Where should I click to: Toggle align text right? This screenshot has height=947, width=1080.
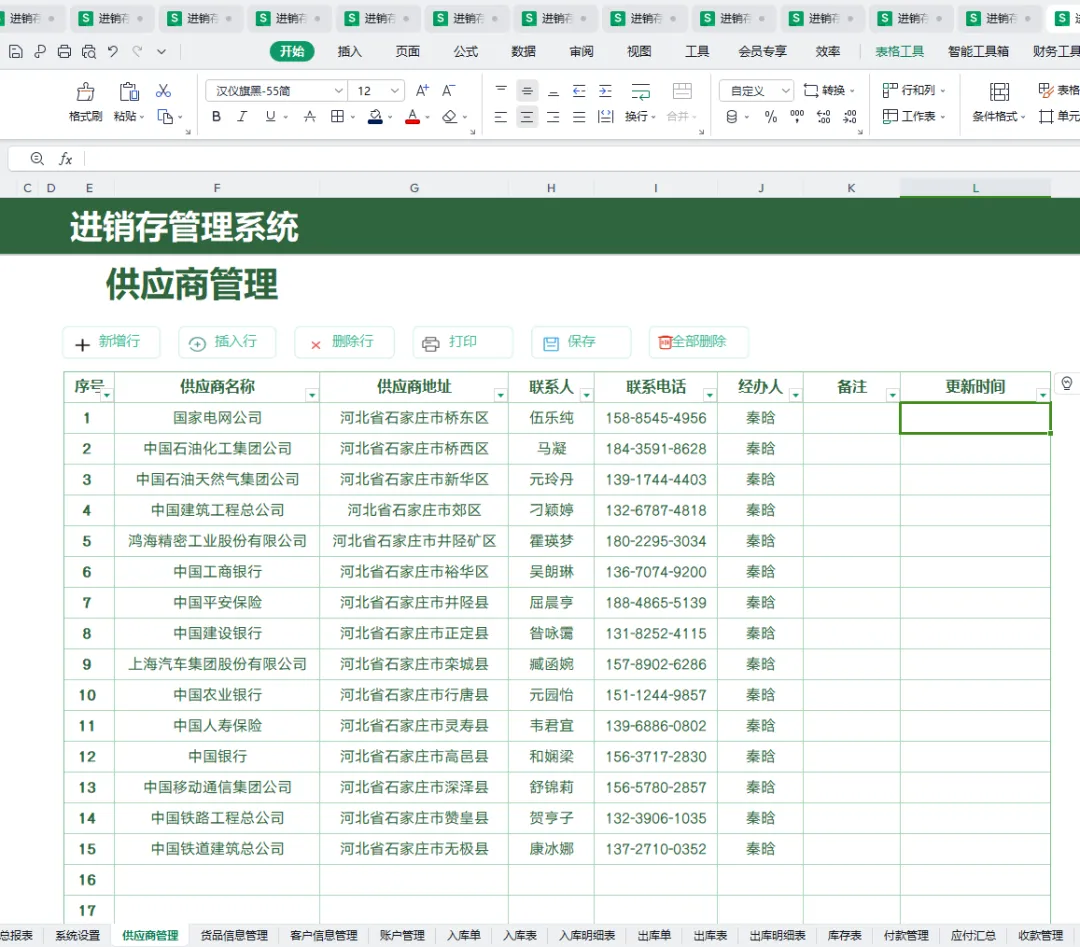[553, 116]
